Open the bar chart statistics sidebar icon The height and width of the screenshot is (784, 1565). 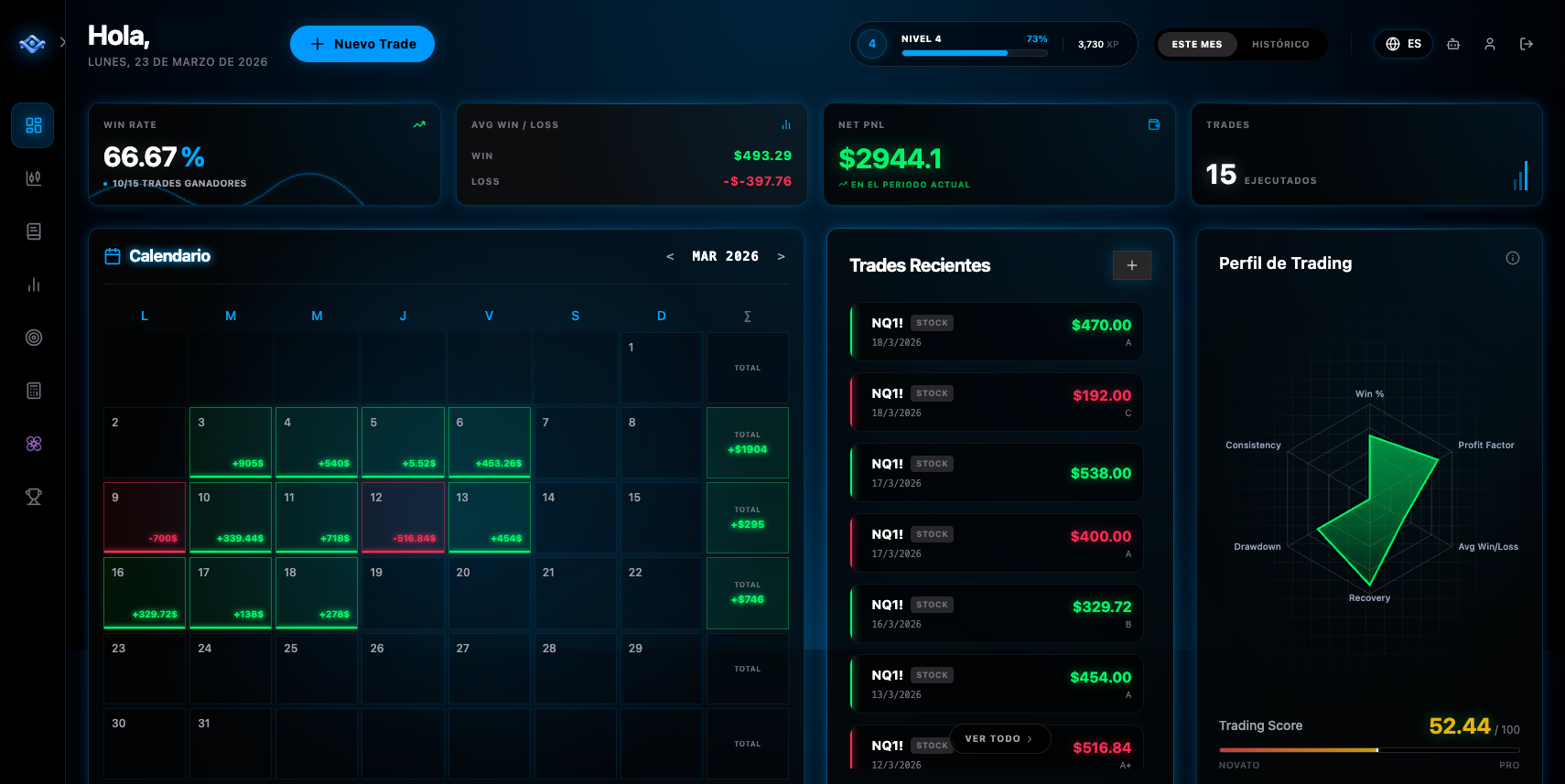tap(33, 285)
